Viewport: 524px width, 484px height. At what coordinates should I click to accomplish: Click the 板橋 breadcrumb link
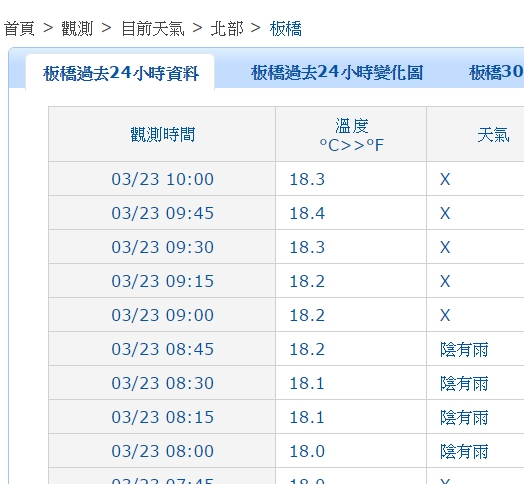tap(285, 28)
